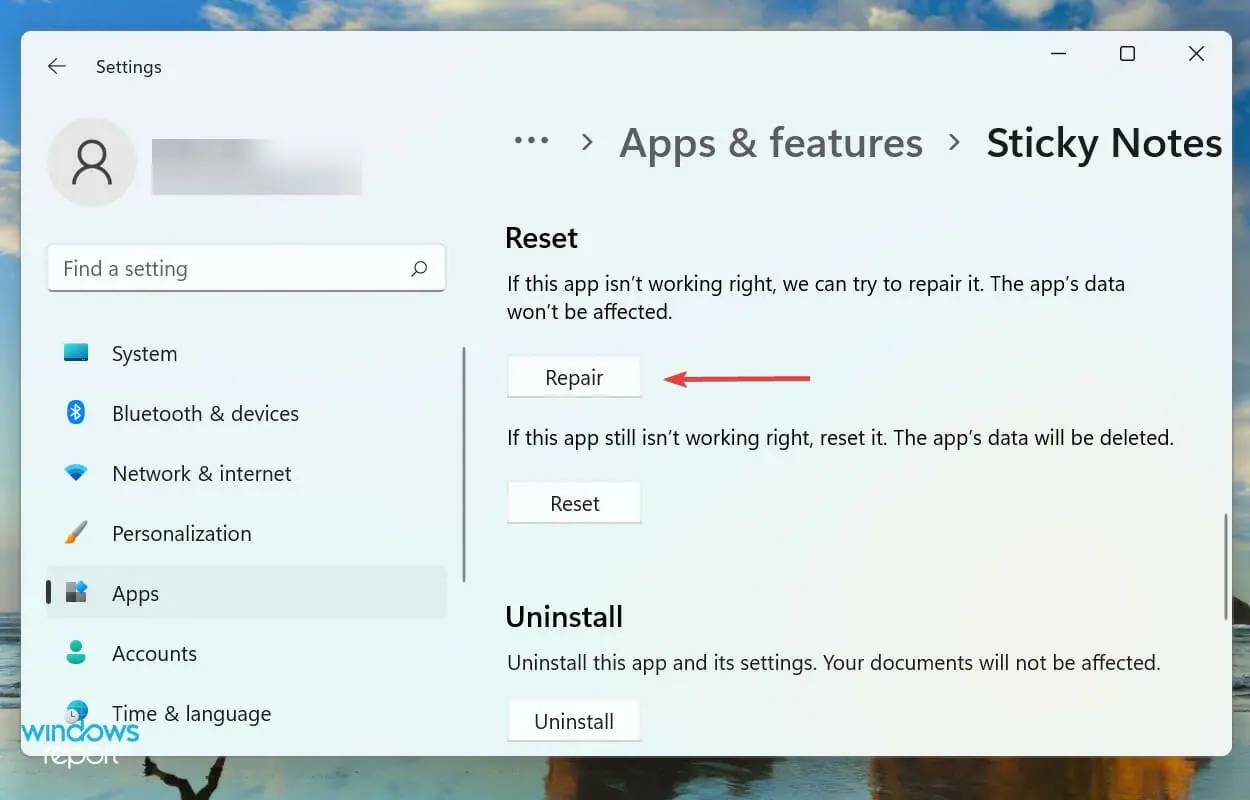
Task: Maximize the Settings window
Action: [x=1127, y=54]
